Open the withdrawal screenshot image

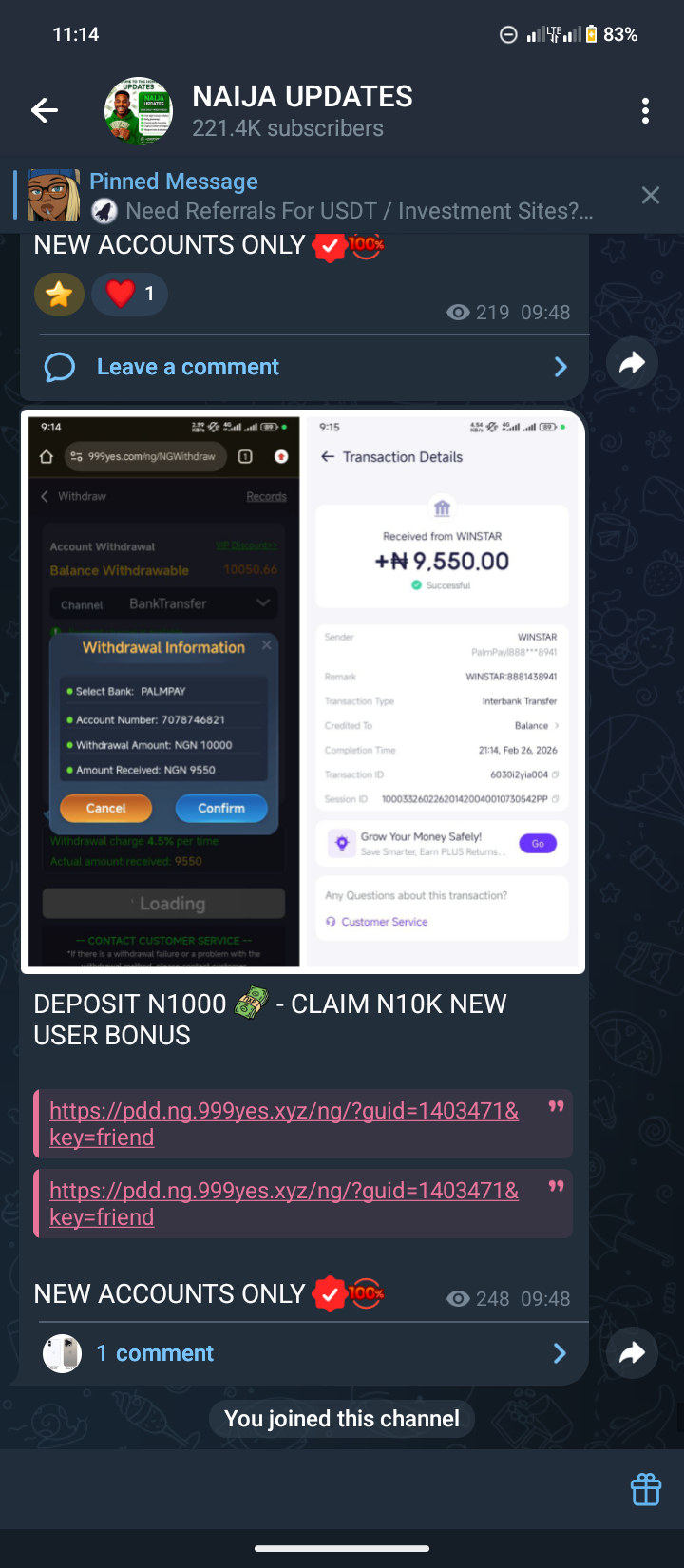(x=303, y=692)
